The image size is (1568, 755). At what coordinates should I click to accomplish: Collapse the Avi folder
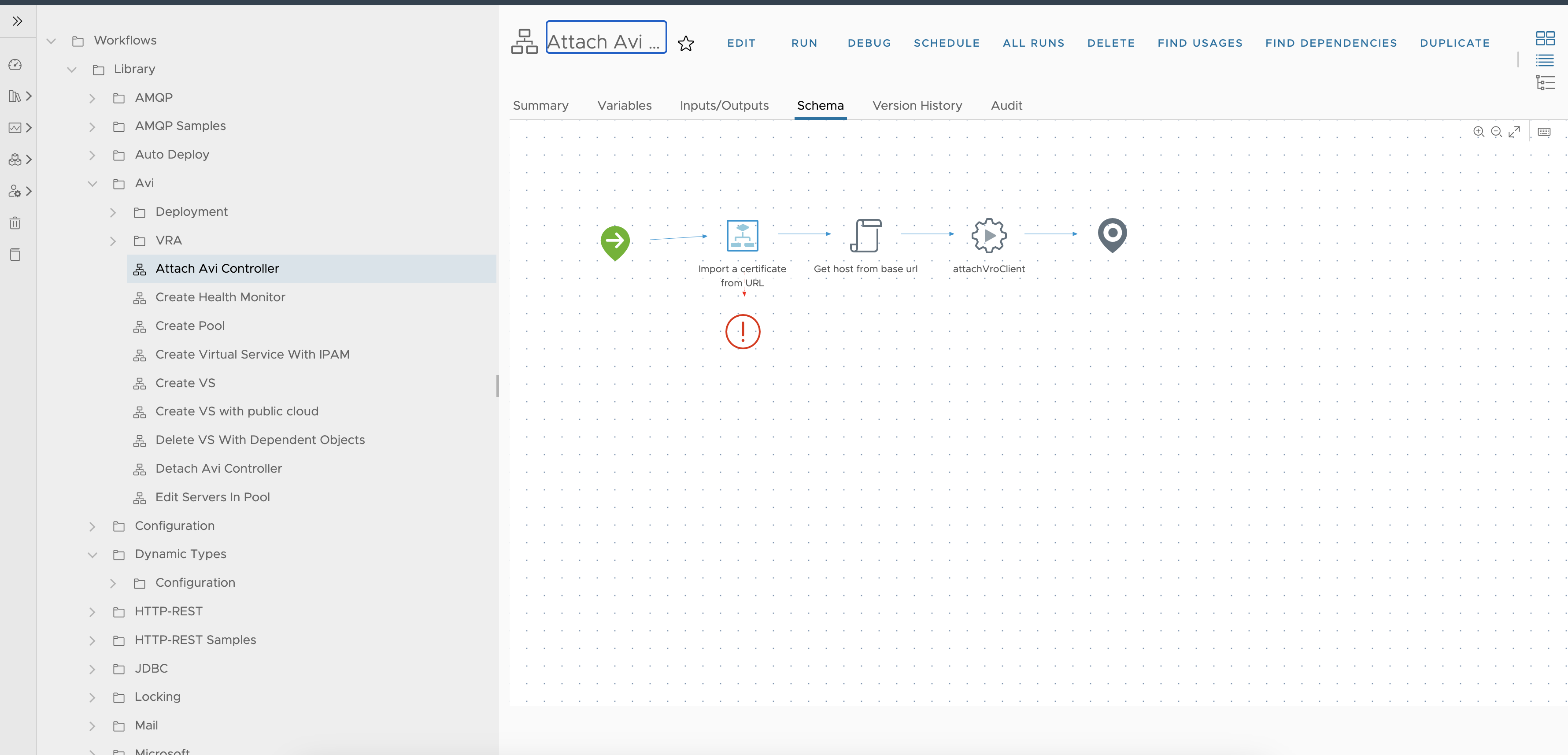[92, 183]
